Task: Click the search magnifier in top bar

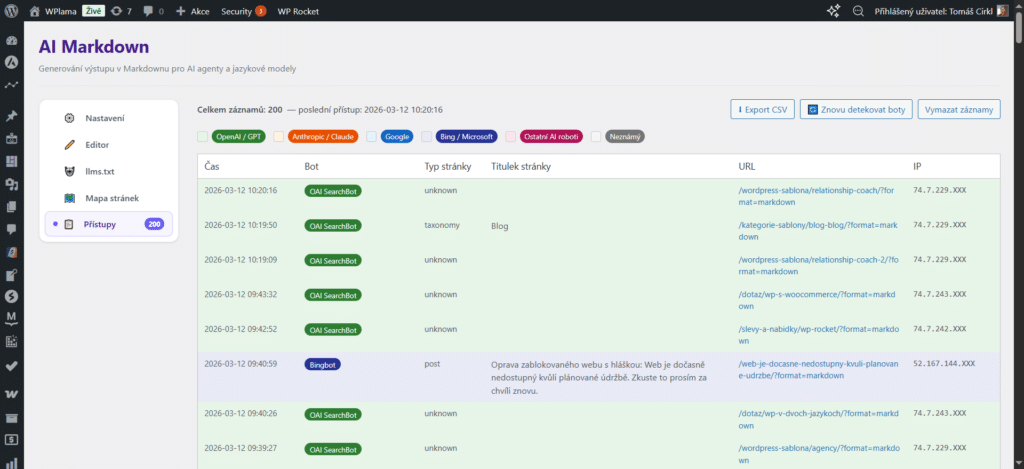Action: (858, 11)
